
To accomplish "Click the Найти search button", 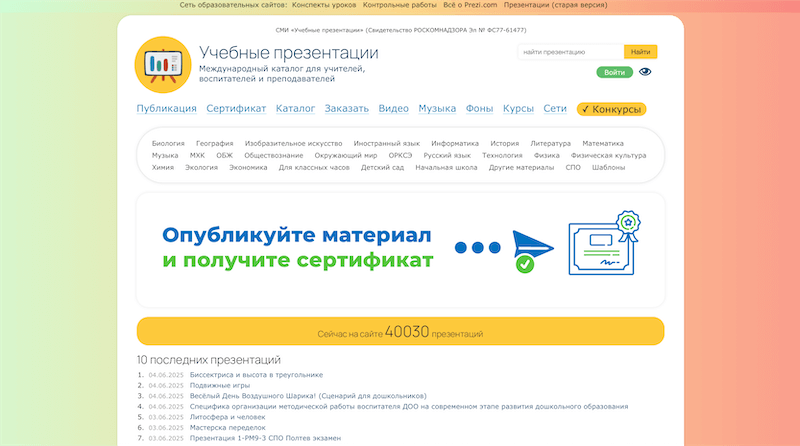I will coord(640,52).
